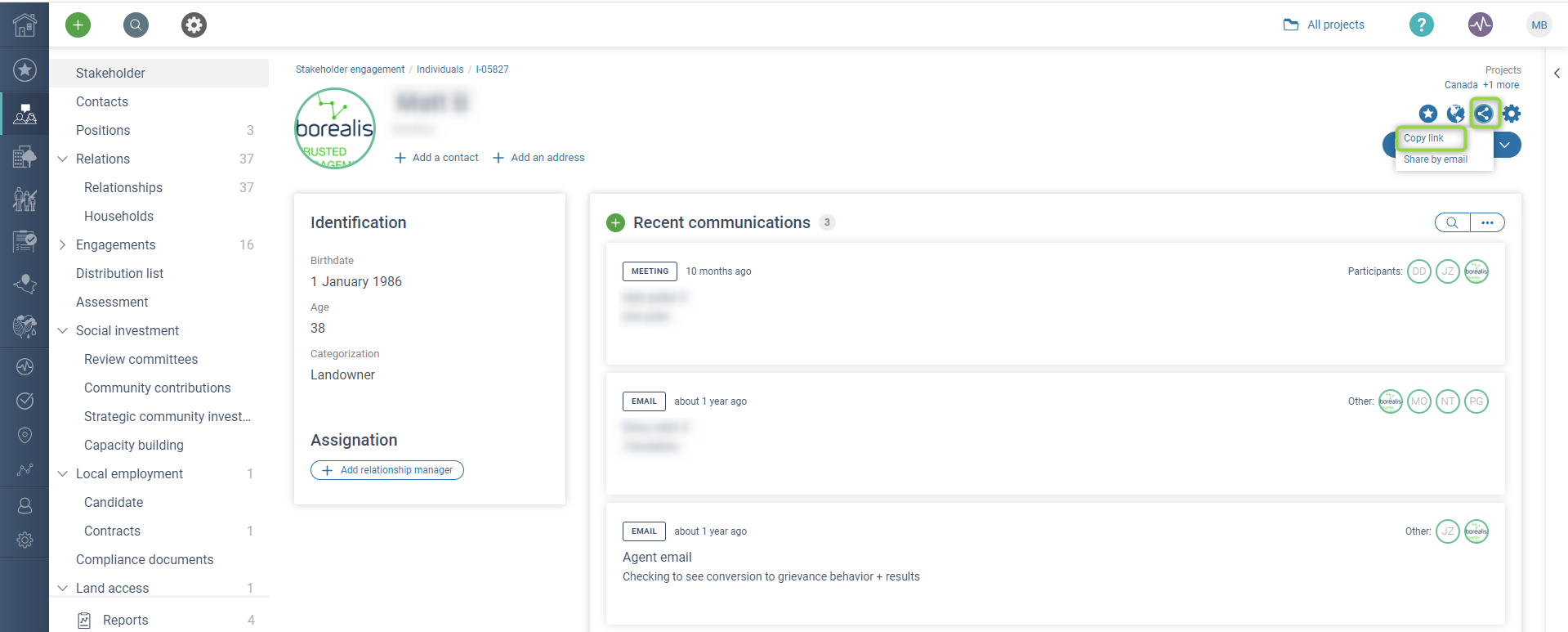Open search with the magnifier icon in top bar

(x=136, y=25)
